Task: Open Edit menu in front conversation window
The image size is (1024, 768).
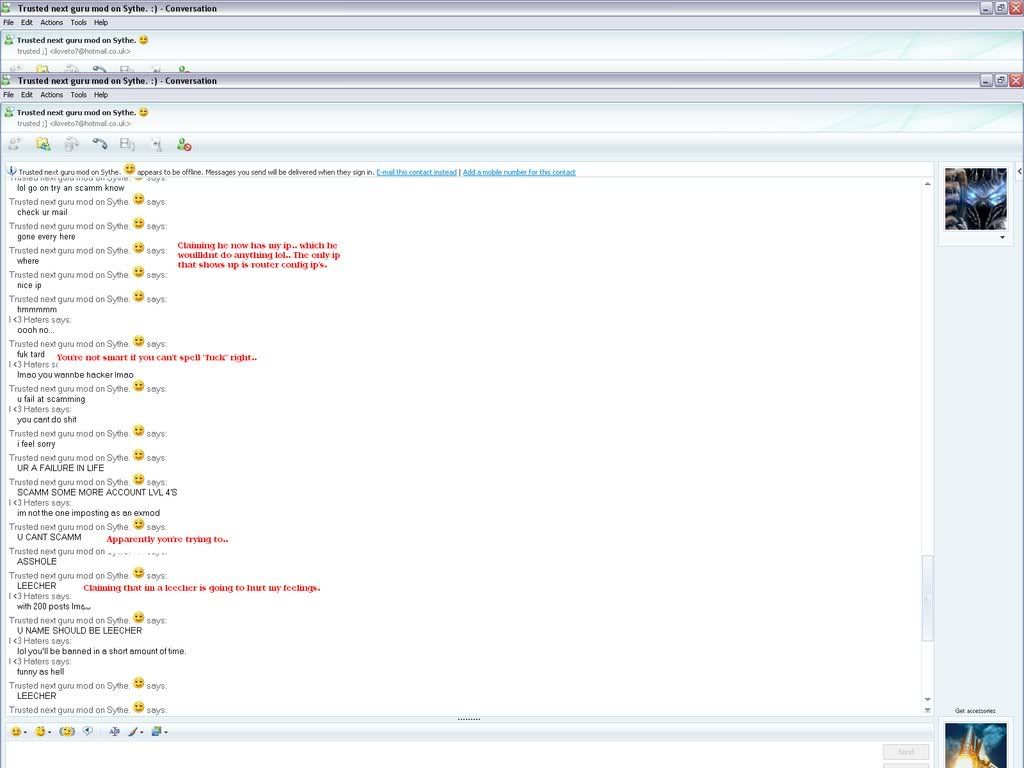Action: tap(27, 95)
